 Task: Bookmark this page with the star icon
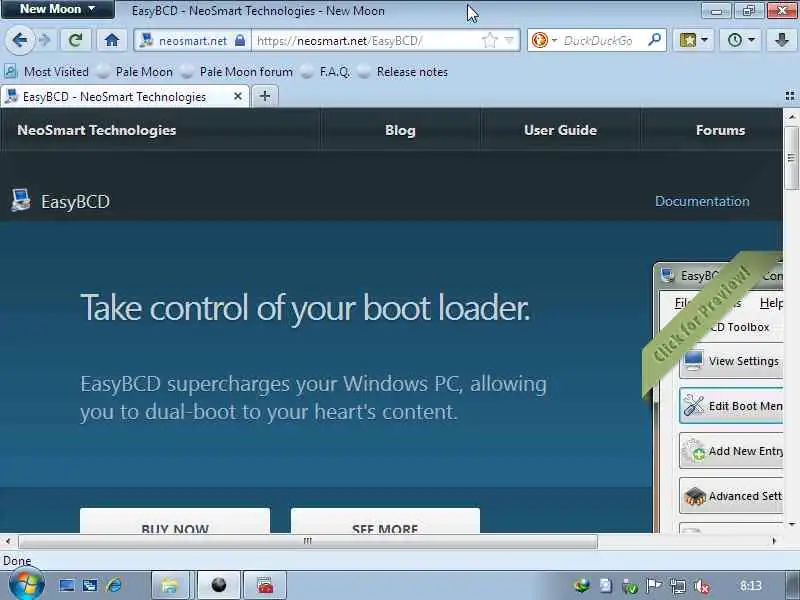489,40
